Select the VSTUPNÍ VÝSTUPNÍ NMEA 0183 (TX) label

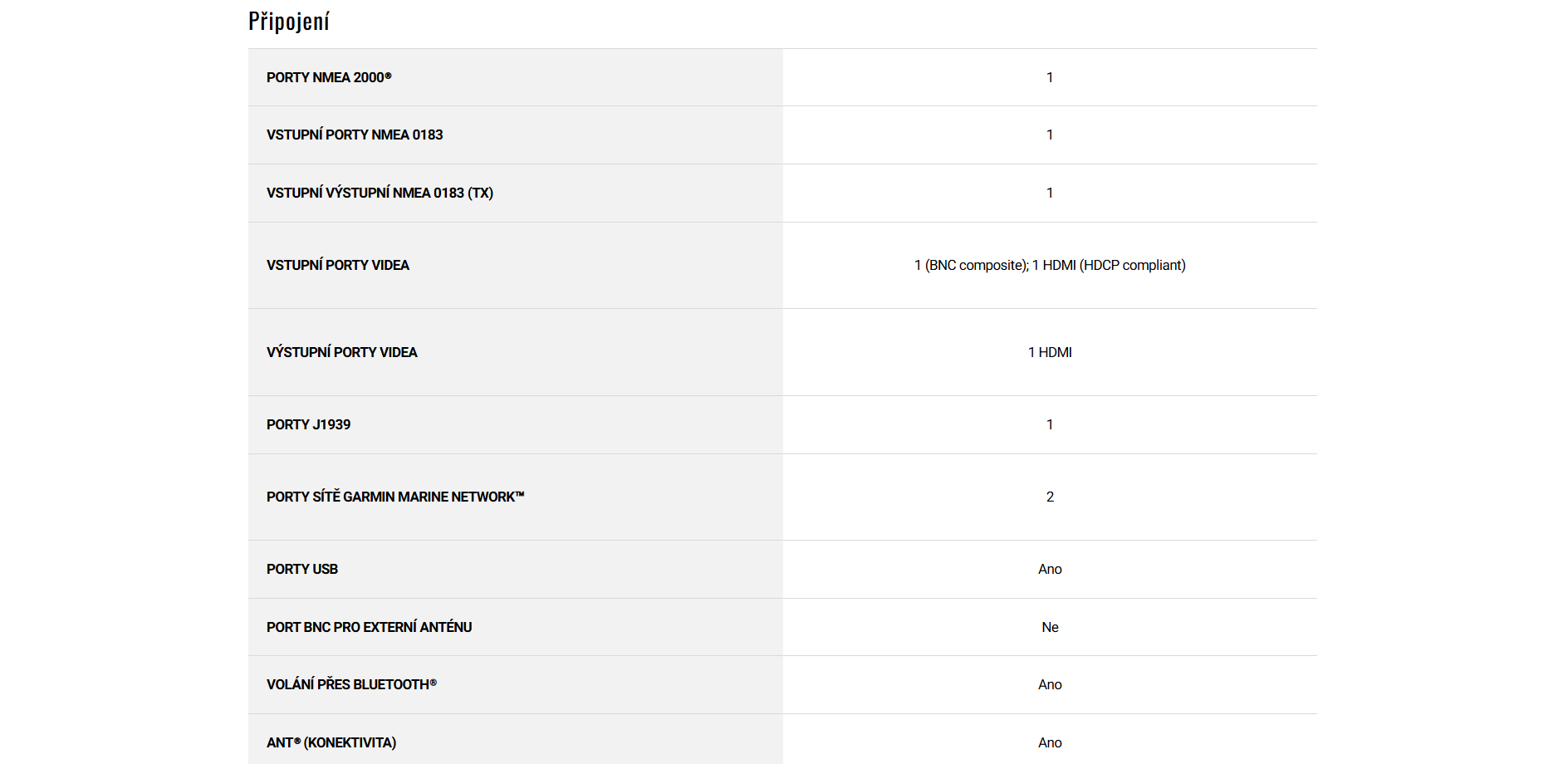pos(380,193)
